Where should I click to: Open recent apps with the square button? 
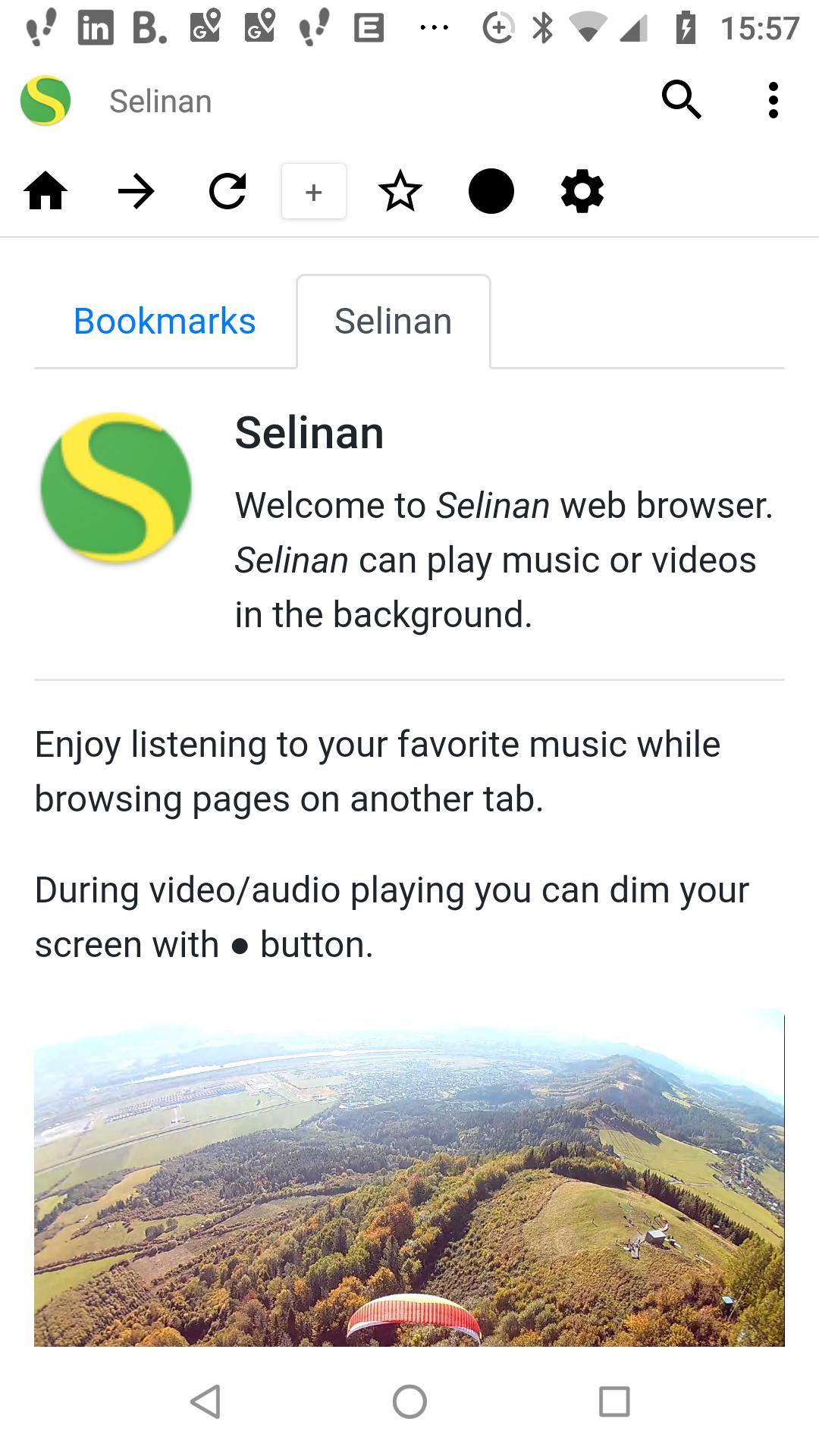coord(614,1401)
